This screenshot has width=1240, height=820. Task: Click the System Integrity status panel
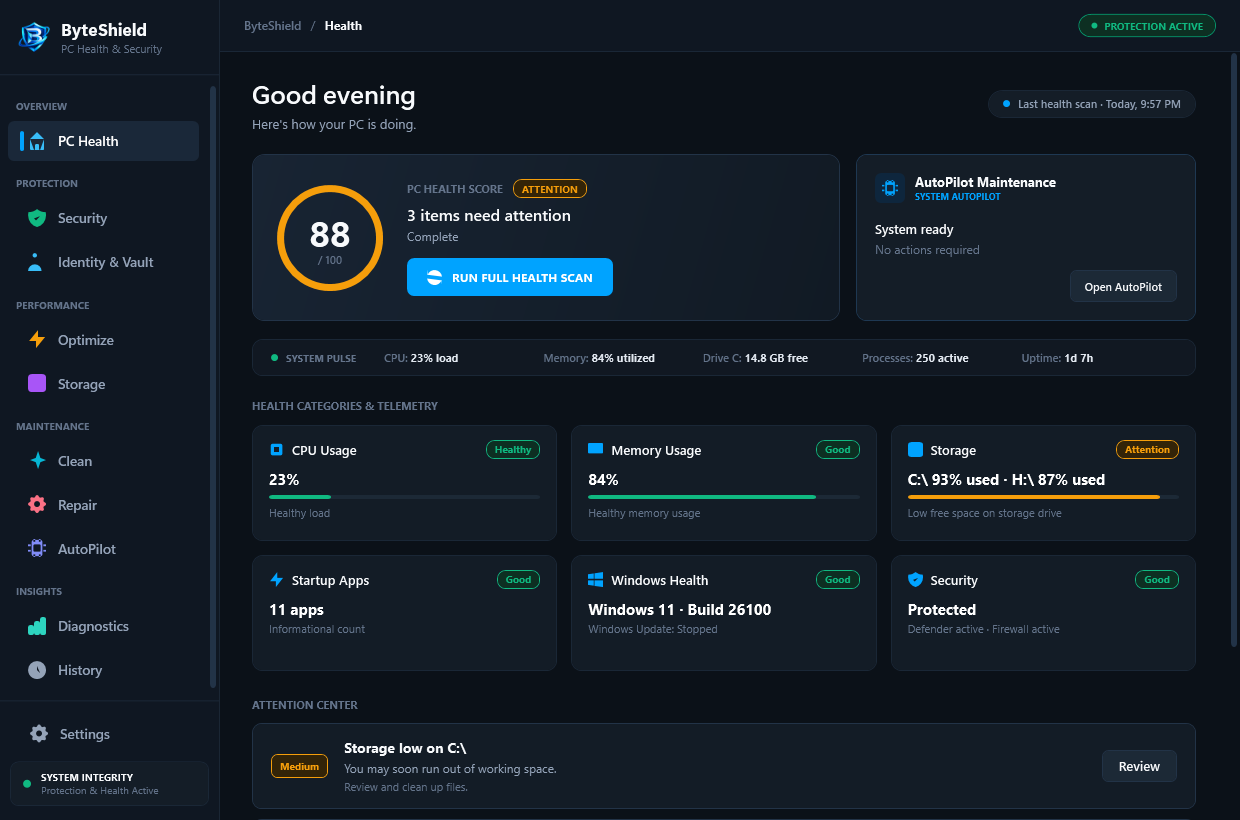click(109, 783)
